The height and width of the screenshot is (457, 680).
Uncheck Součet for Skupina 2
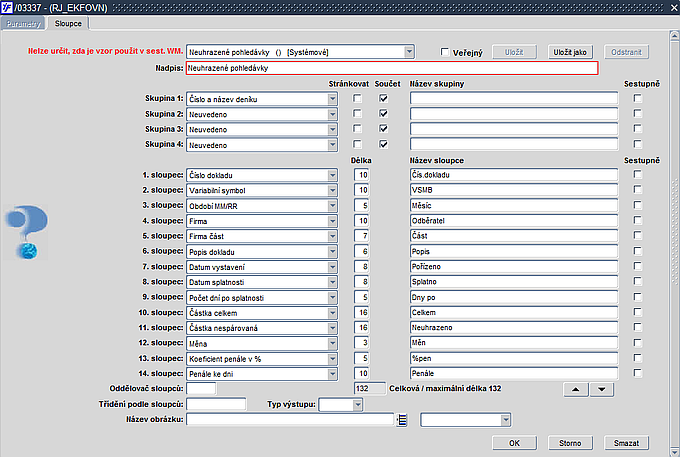[383, 114]
